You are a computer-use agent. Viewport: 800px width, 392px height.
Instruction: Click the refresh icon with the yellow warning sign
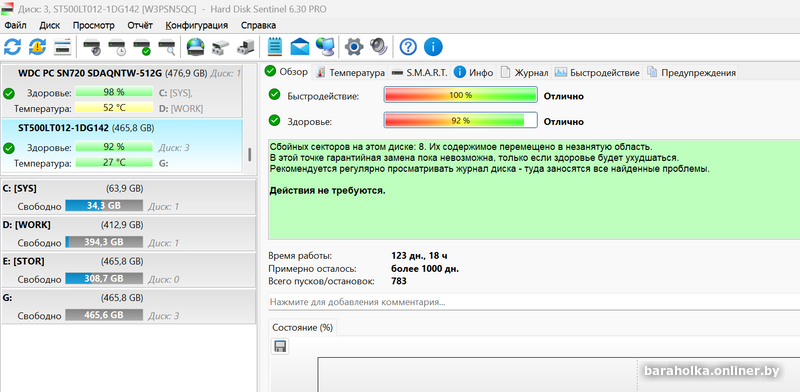point(37,47)
